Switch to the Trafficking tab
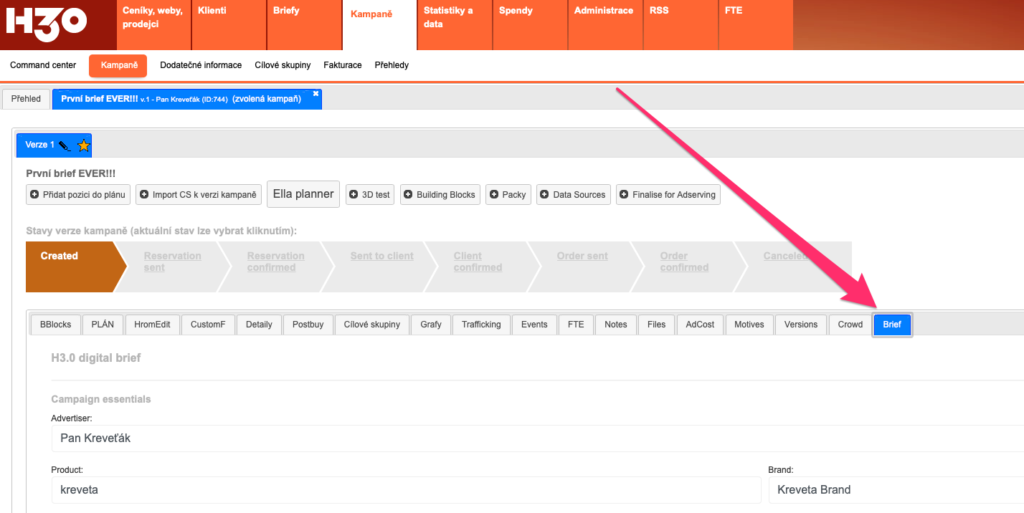The image size is (1024, 513). point(481,324)
